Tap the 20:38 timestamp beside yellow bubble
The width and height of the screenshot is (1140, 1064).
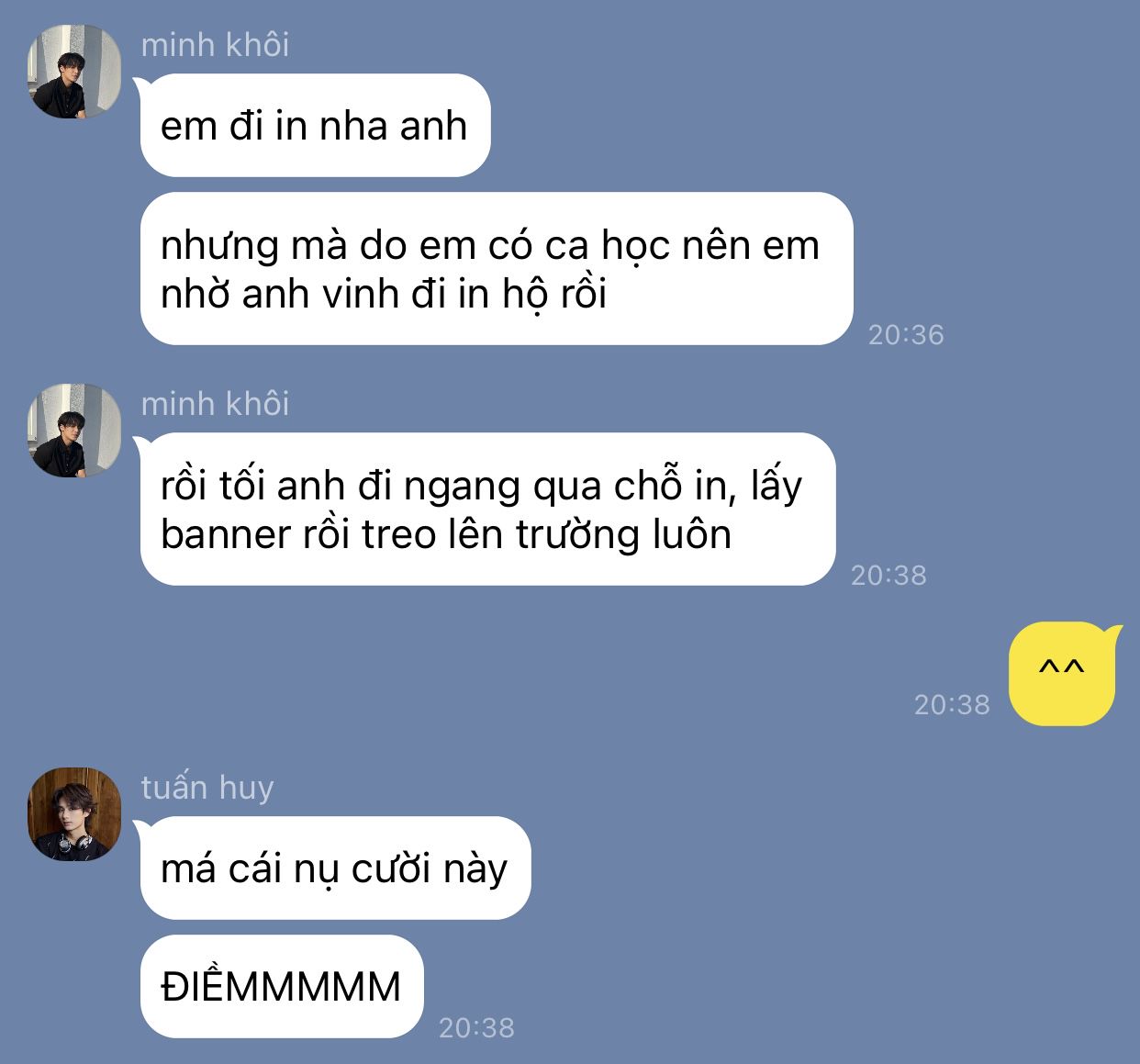click(x=952, y=704)
